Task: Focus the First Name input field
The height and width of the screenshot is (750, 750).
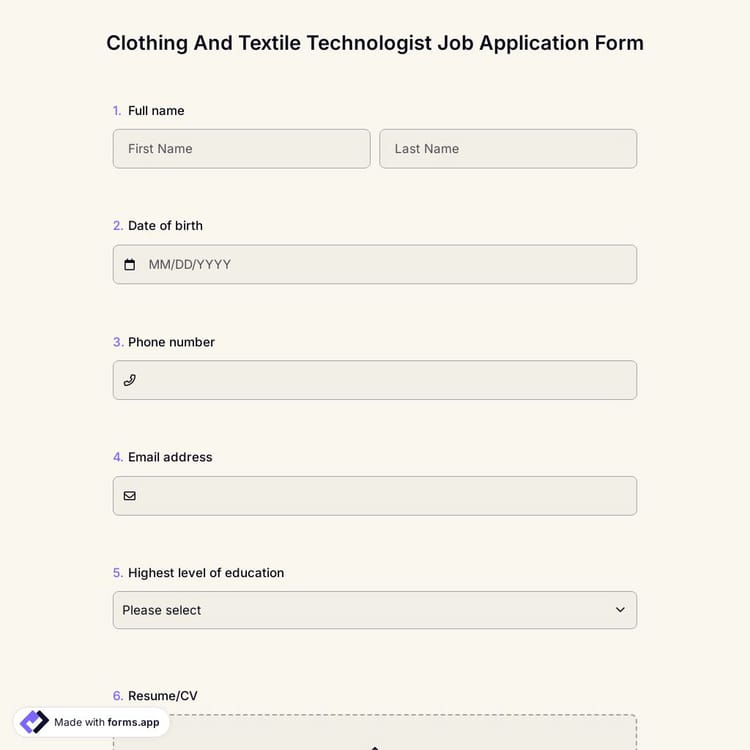Action: (241, 149)
